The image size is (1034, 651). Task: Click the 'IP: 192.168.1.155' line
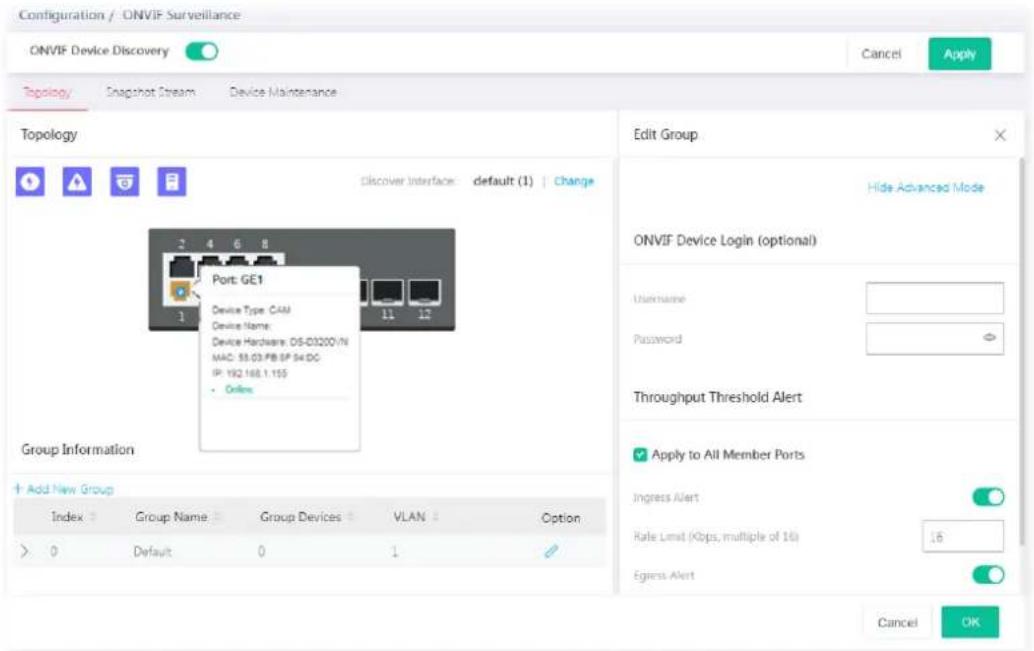[249, 373]
